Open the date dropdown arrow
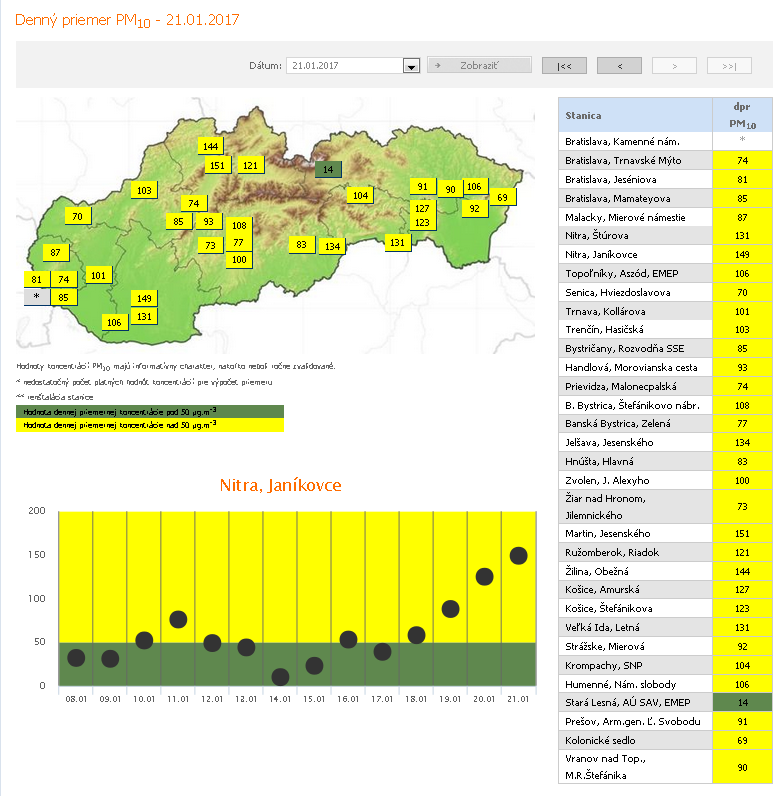784x796 pixels. [x=410, y=66]
